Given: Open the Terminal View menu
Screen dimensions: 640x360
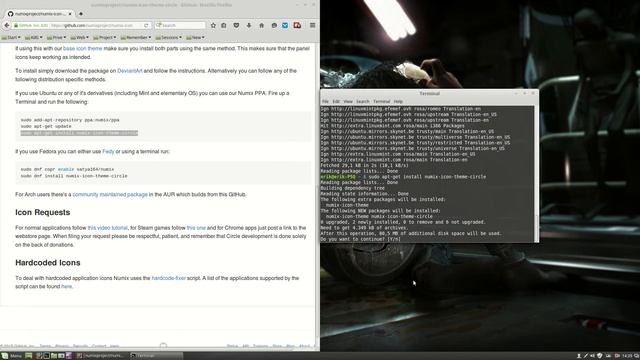Looking at the screenshot, I should pyautogui.click(x=348, y=101).
